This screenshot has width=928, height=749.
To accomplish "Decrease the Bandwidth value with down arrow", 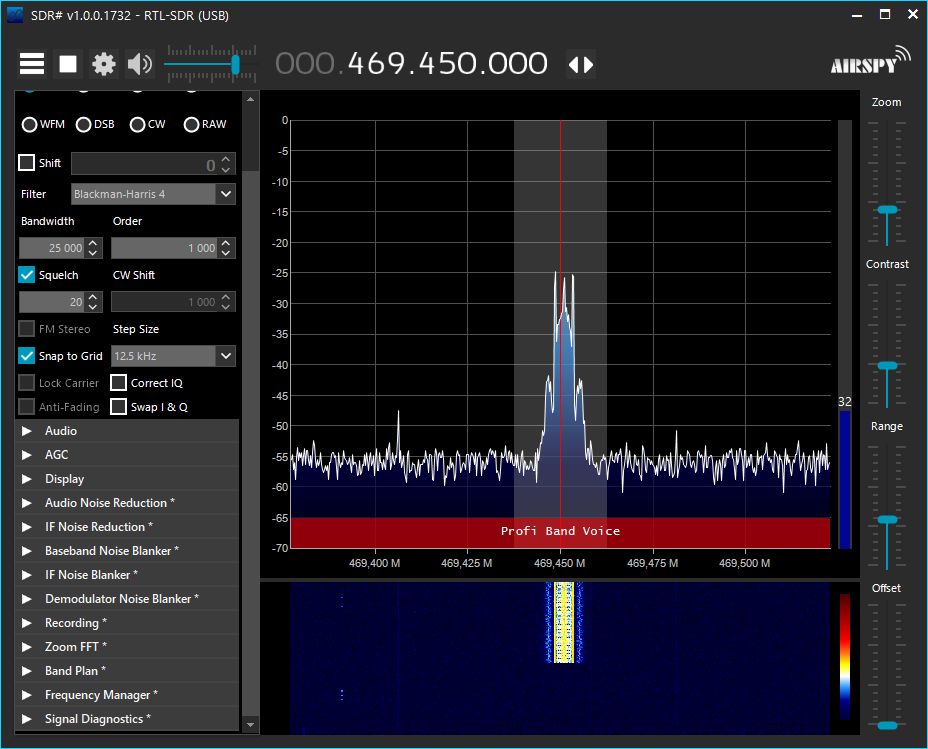I will pyautogui.click(x=93, y=253).
